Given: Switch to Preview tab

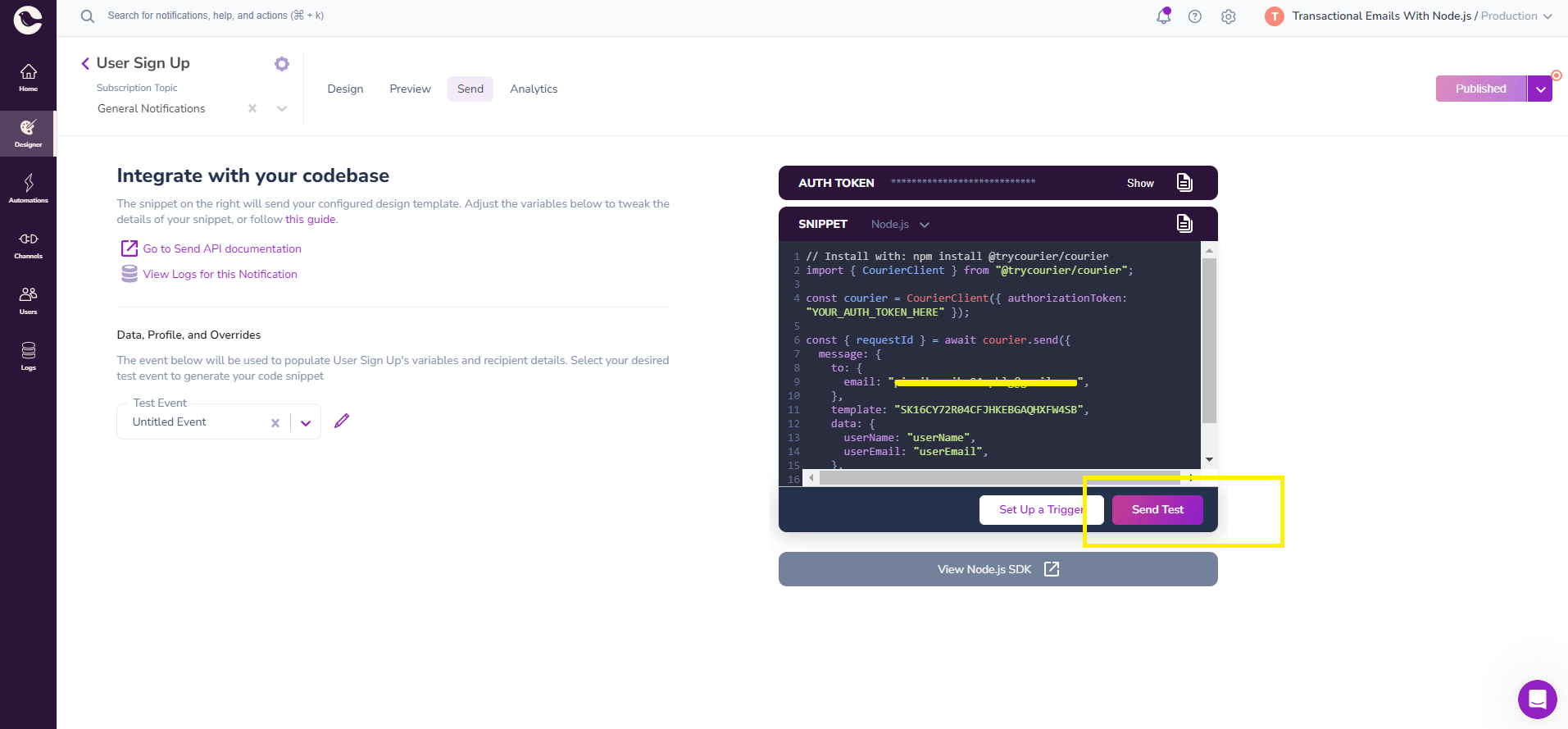Looking at the screenshot, I should (410, 89).
